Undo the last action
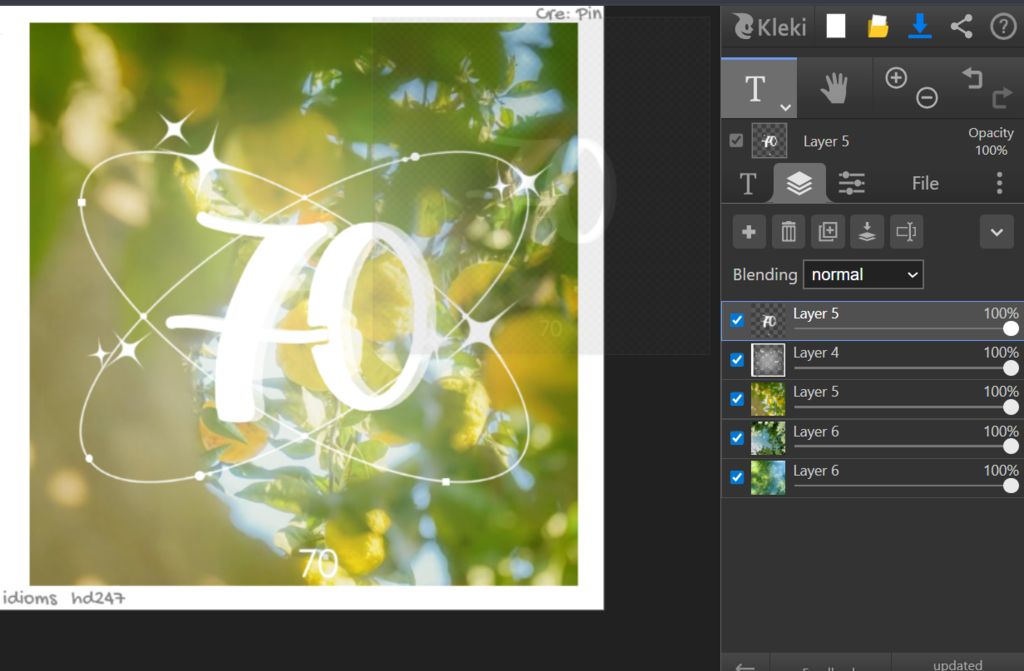The height and width of the screenshot is (671, 1024). (x=970, y=77)
